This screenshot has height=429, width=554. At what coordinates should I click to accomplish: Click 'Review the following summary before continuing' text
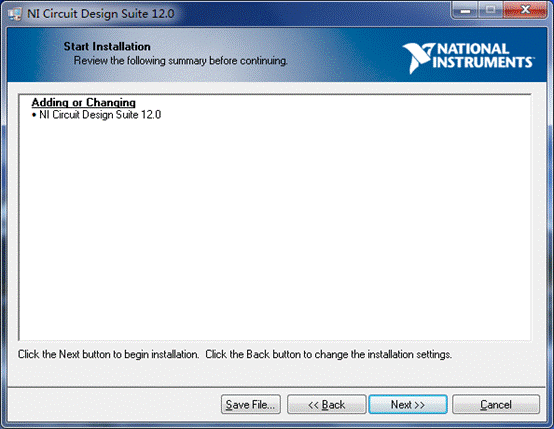181,61
